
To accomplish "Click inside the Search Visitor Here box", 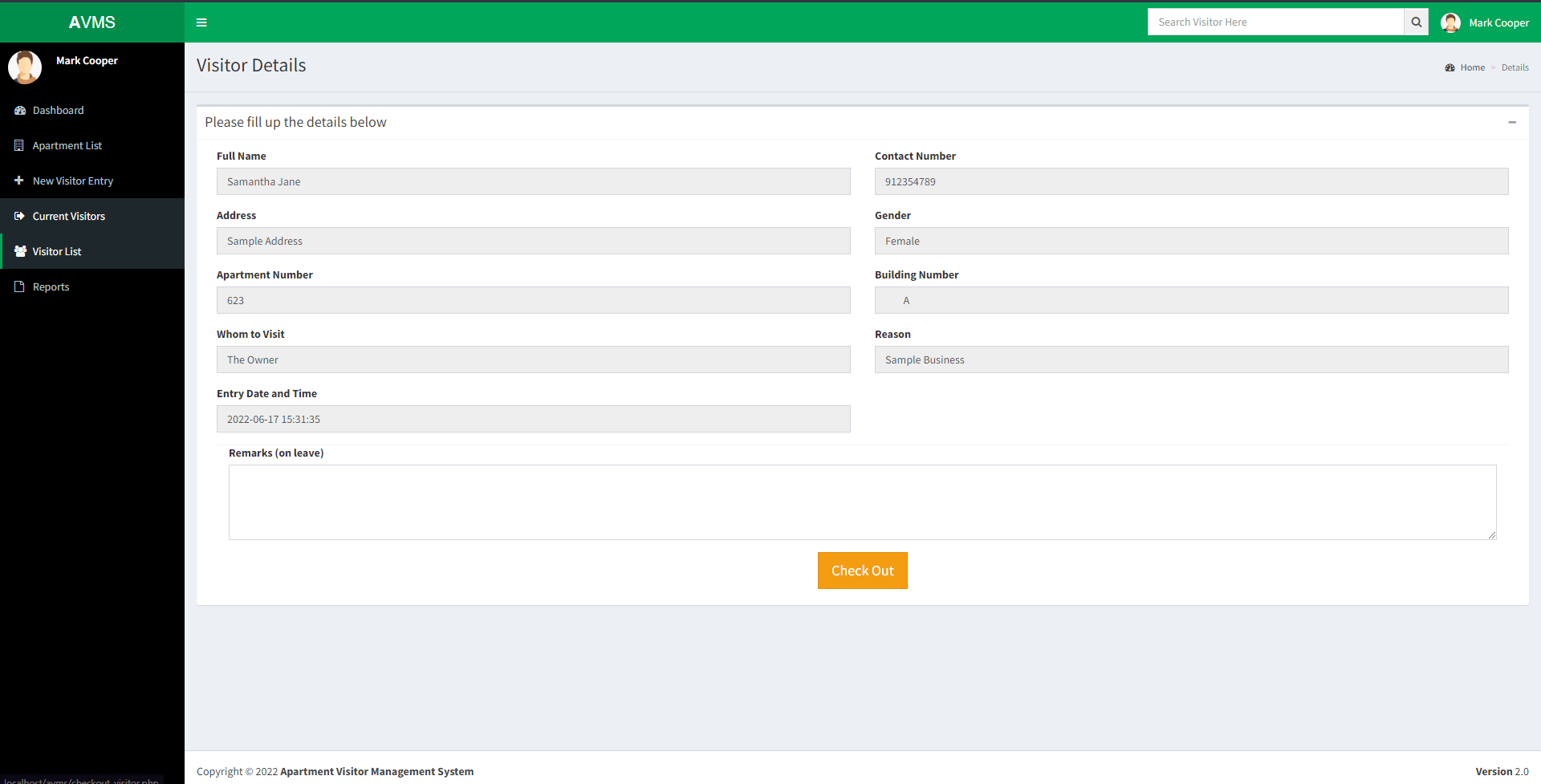I will [1276, 22].
